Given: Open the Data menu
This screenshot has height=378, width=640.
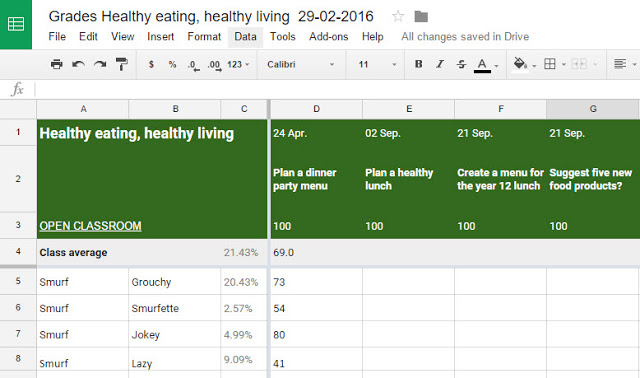Looking at the screenshot, I should coord(245,37).
